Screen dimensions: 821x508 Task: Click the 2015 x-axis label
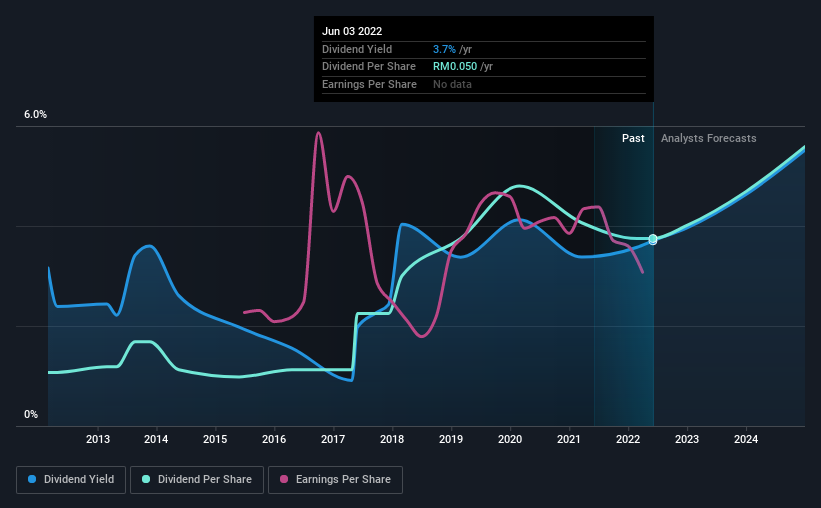[x=215, y=439]
